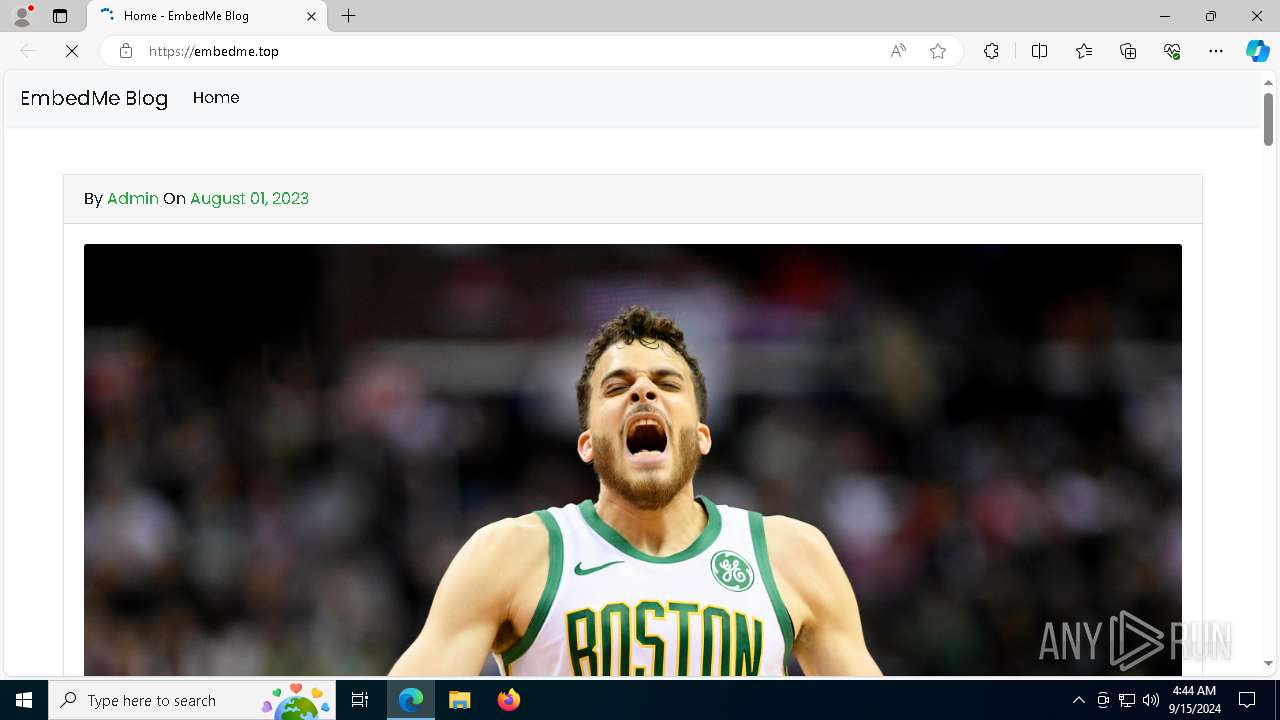This screenshot has height=720, width=1280.
Task: Activate Read aloud icon in address bar
Action: (x=898, y=51)
